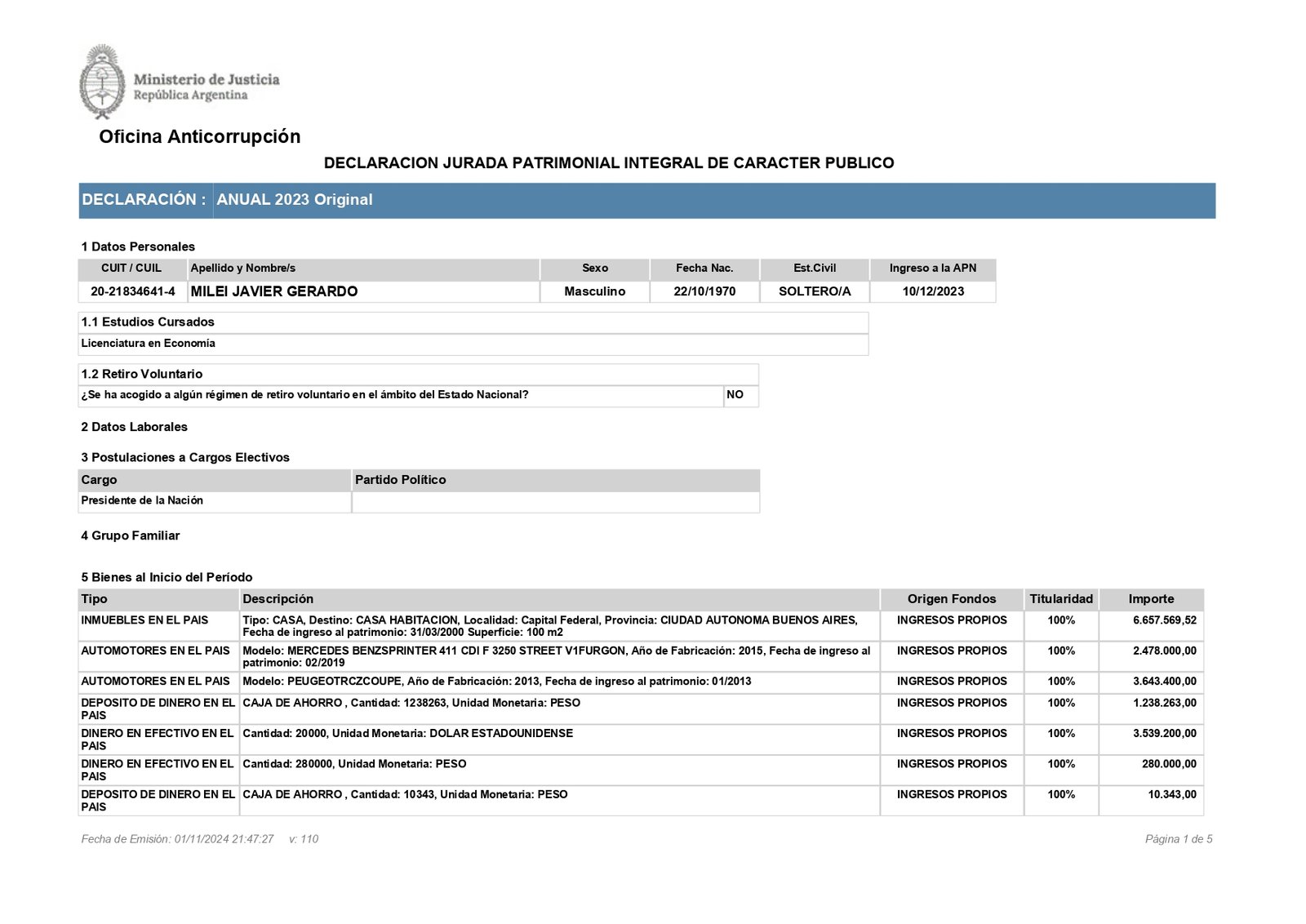Click the Oficina Anticorrupción heading
Viewport: 1306px width, 924px height.
(199, 136)
